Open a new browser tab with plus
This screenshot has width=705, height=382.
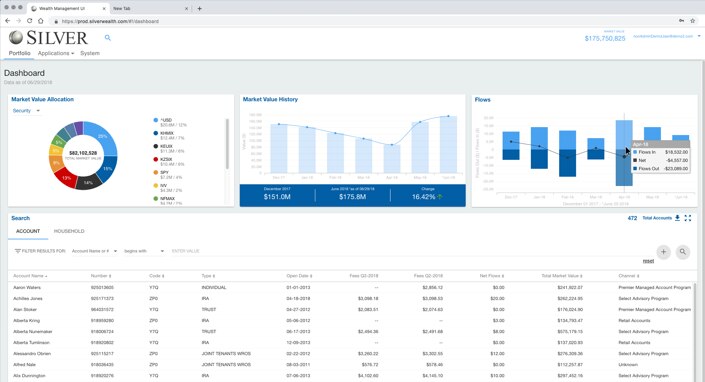pyautogui.click(x=199, y=8)
